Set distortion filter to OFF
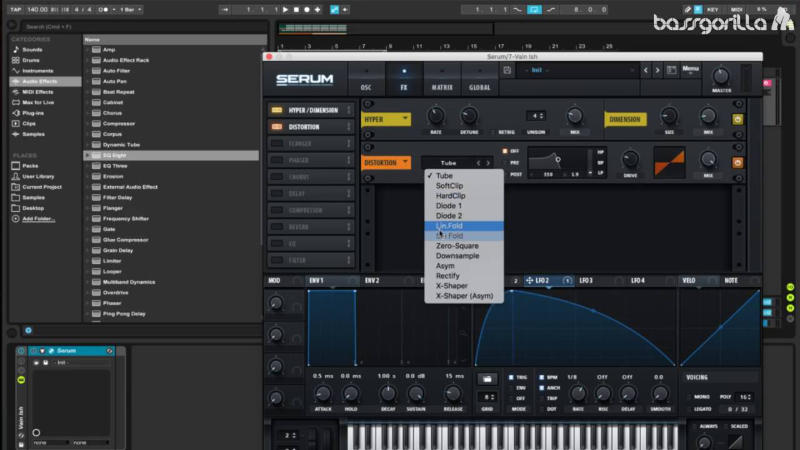This screenshot has height=450, width=800. (x=505, y=152)
